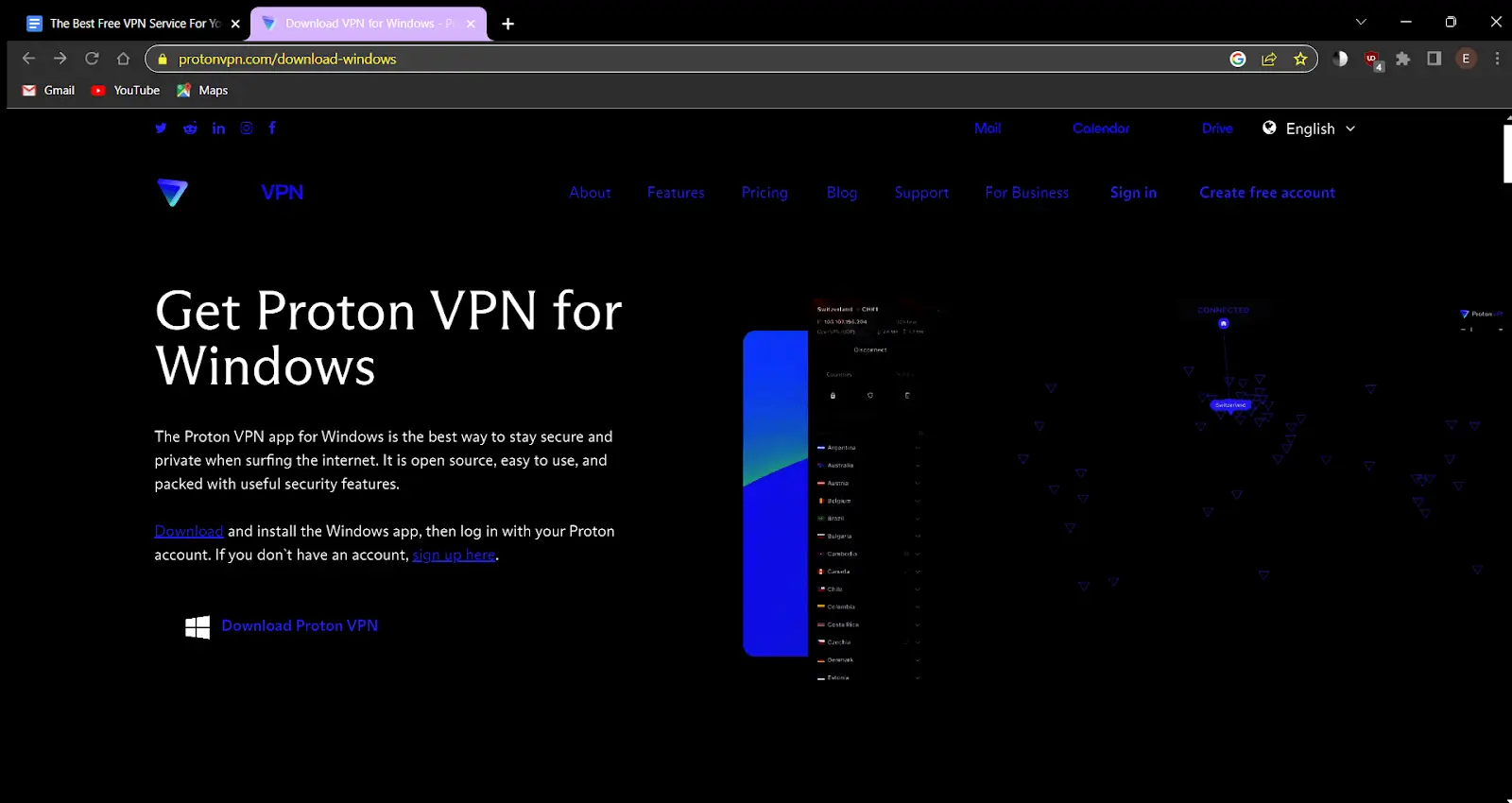Share this page via the share icon
Image resolution: width=1512 pixels, height=803 pixels.
[1269, 59]
